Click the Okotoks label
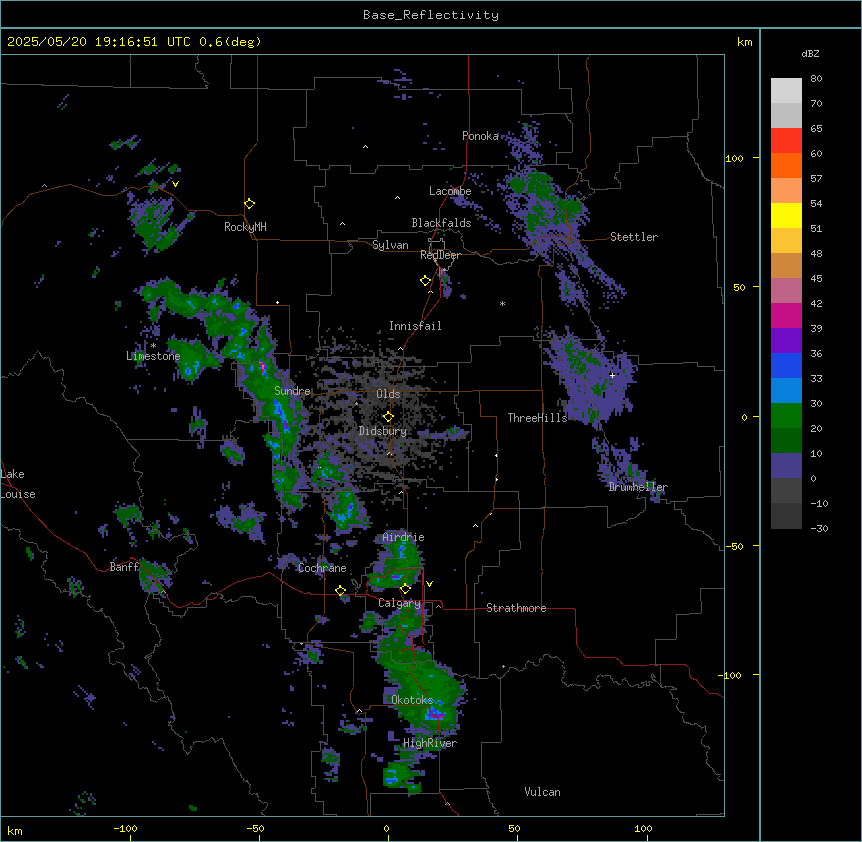This screenshot has height=842, width=862. pos(412,700)
